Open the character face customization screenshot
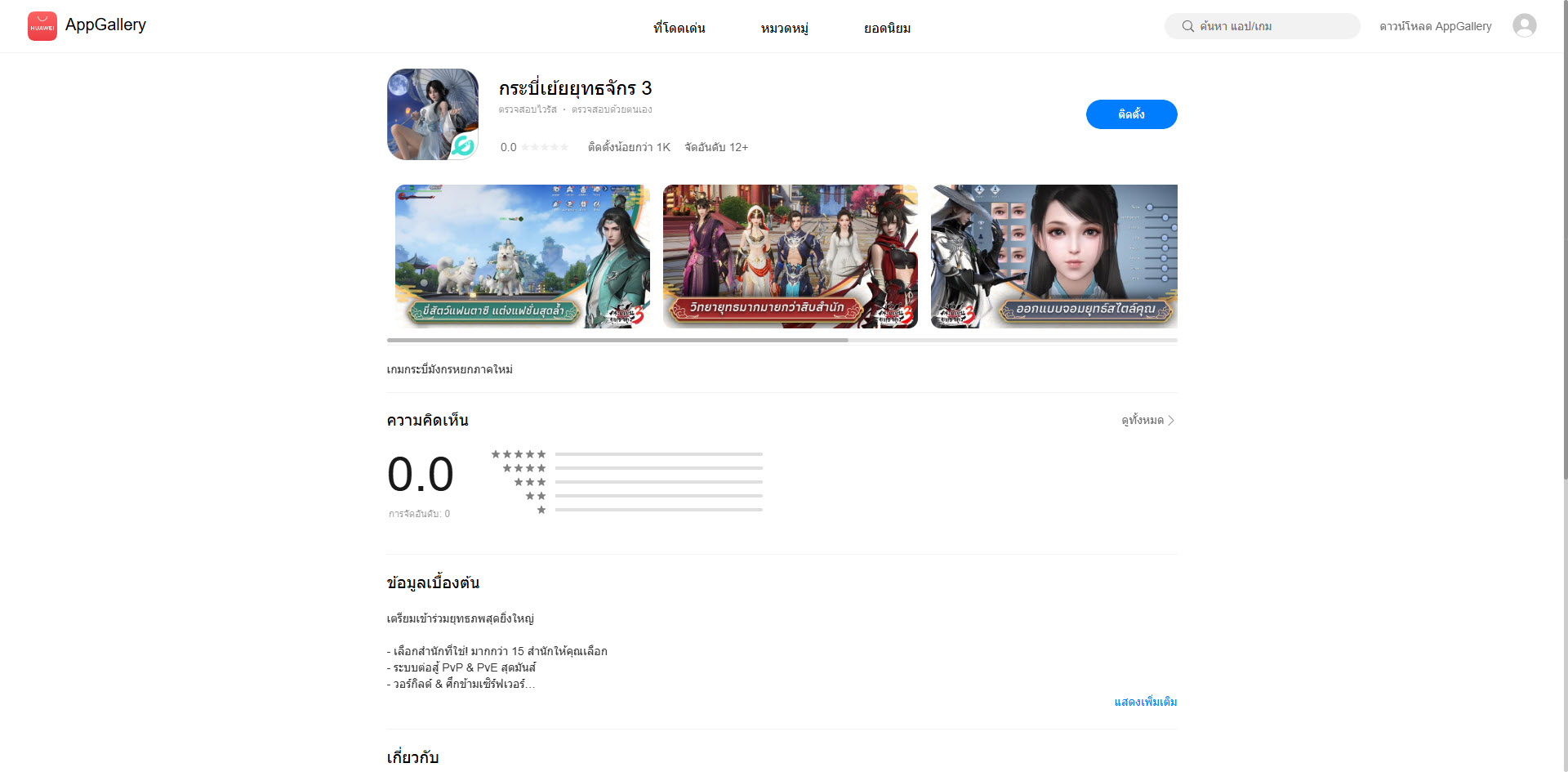Image resolution: width=1568 pixels, height=772 pixels. pyautogui.click(x=1053, y=257)
